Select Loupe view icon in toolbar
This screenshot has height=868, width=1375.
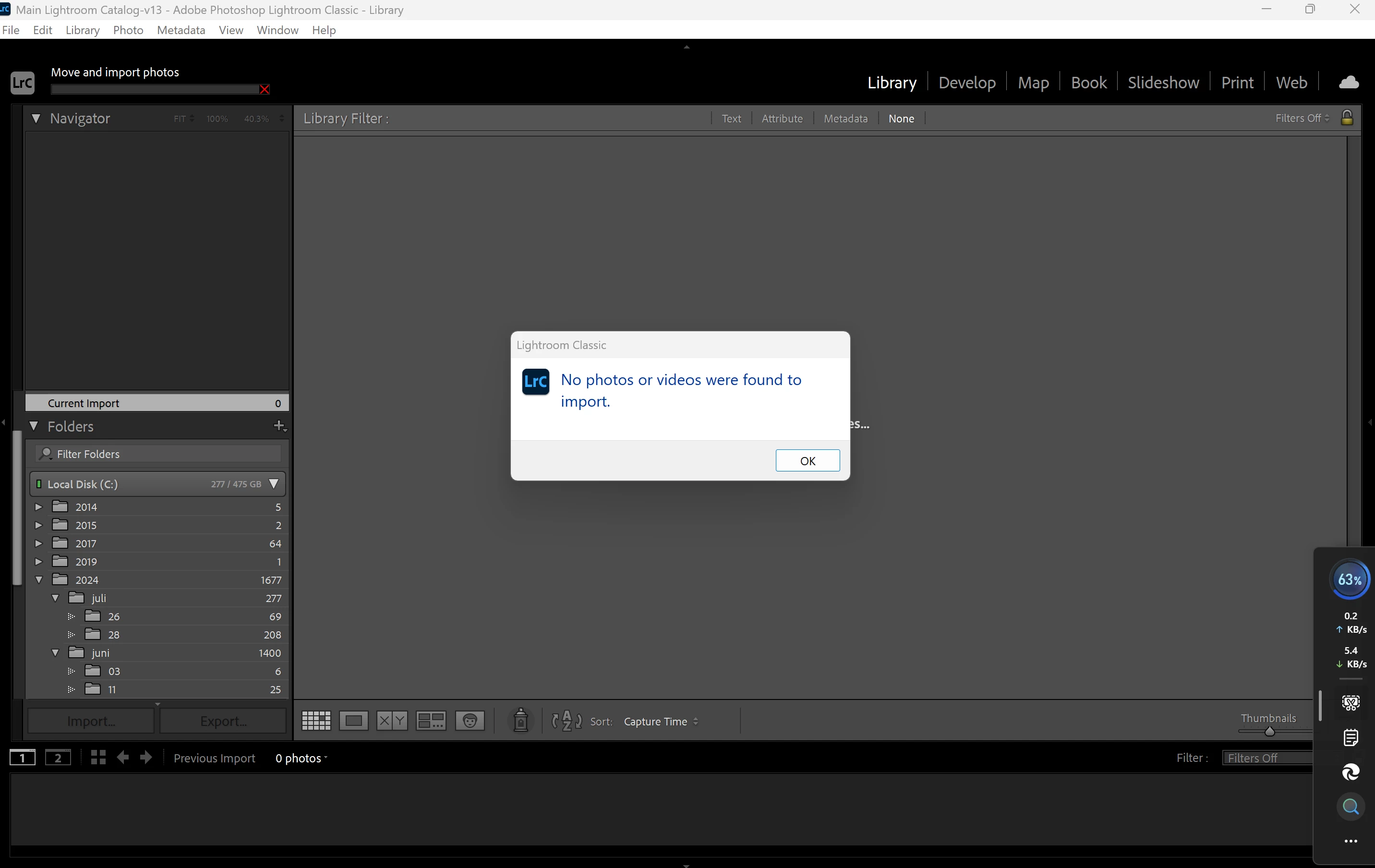(x=353, y=721)
